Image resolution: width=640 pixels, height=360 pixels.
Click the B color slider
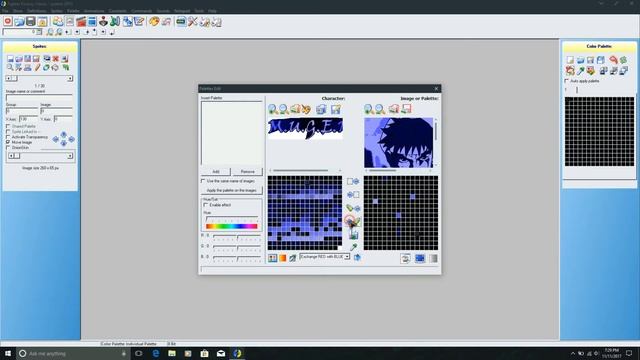click(237, 258)
